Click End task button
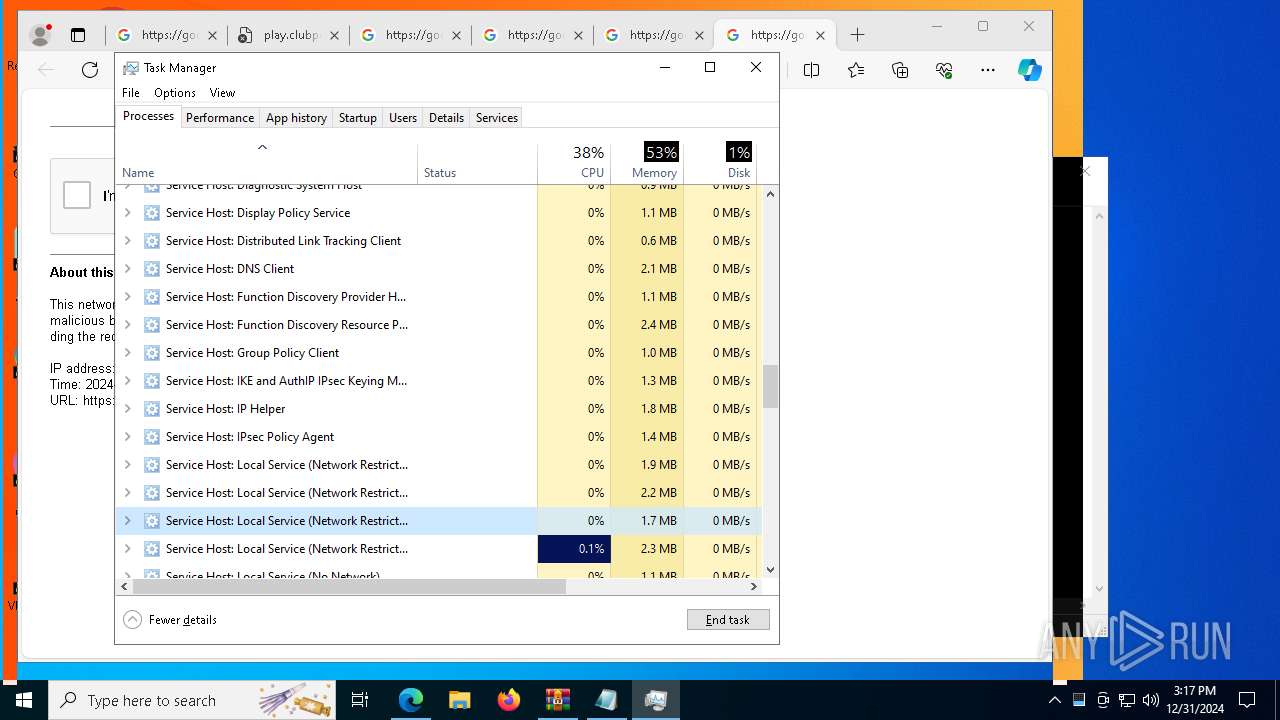This screenshot has width=1280, height=720. 728,620
